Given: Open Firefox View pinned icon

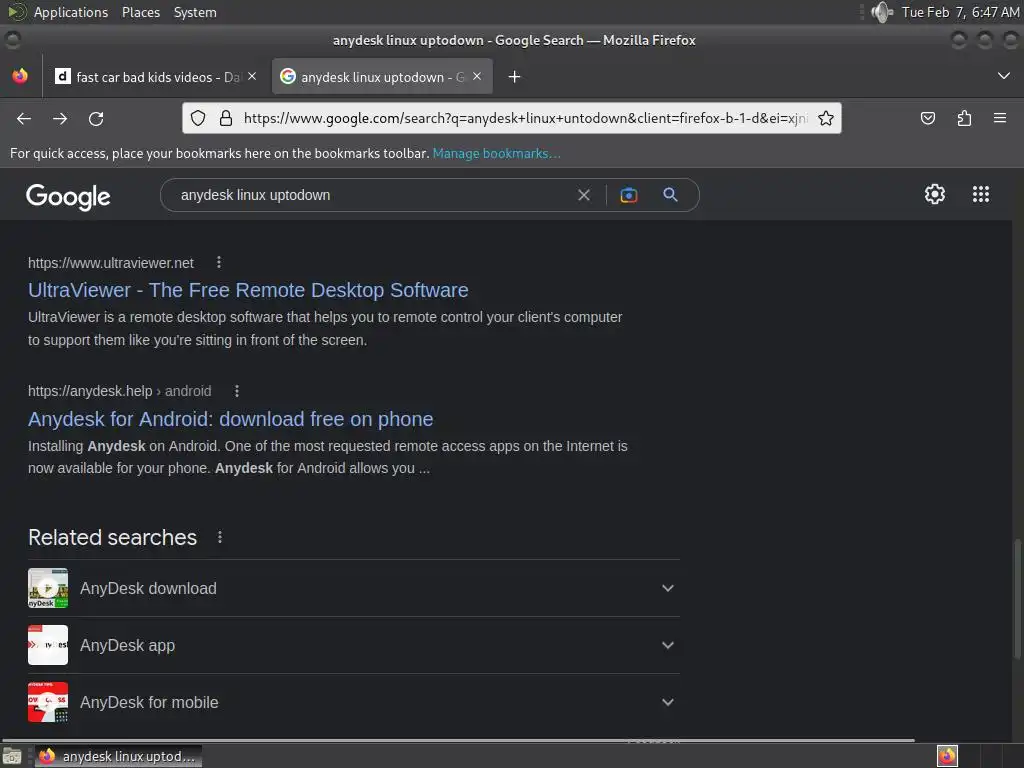Looking at the screenshot, I should coord(20,76).
